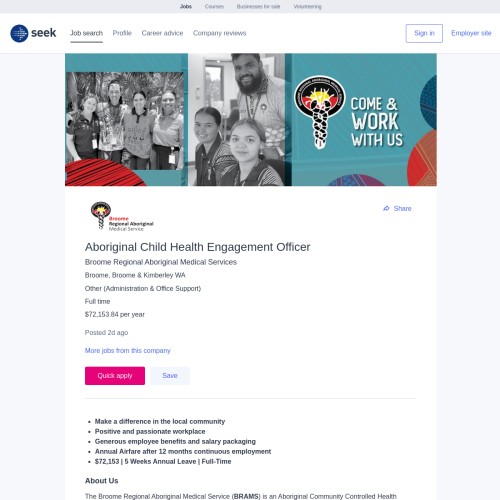This screenshot has height=500, width=500.
Task: Open More jobs from this company
Action: tap(128, 350)
